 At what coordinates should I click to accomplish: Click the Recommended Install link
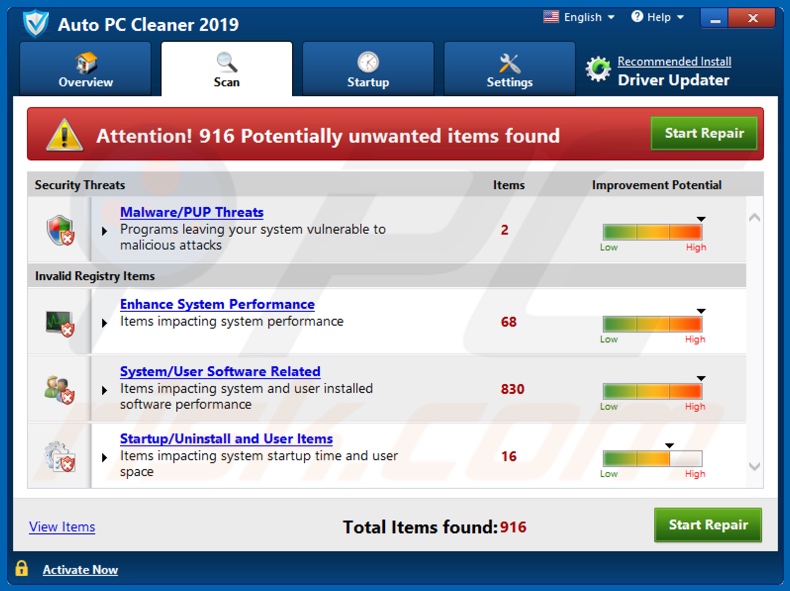pyautogui.click(x=674, y=61)
